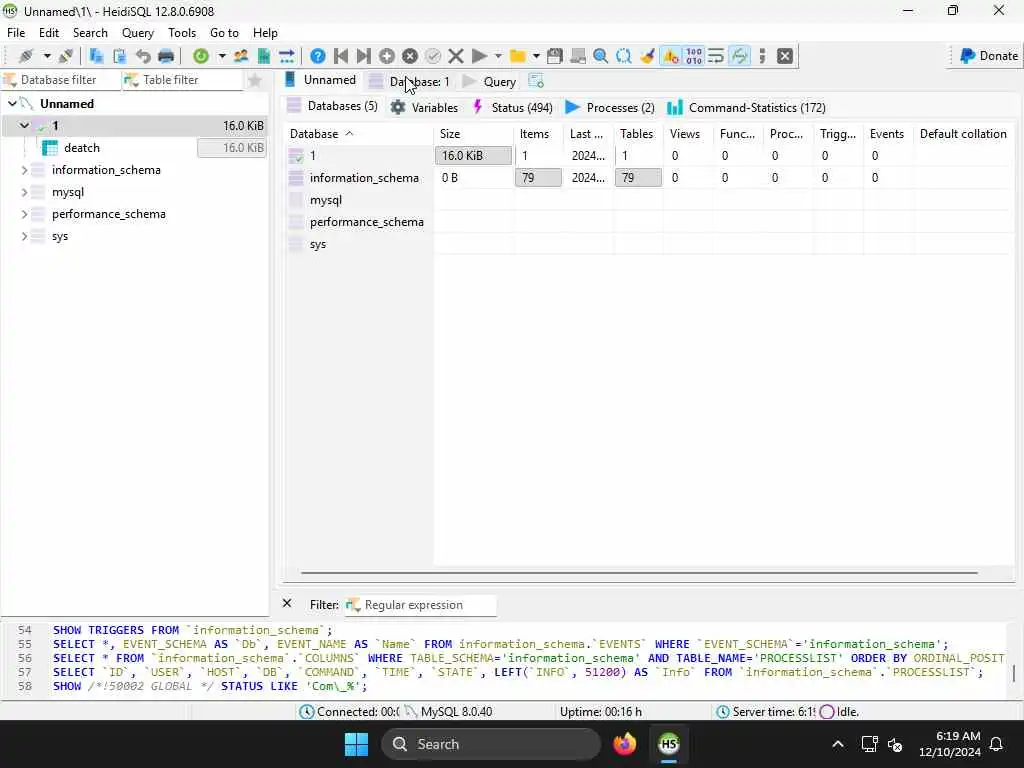The image size is (1024, 768).
Task: Open the Go to menu
Action: [x=224, y=33]
